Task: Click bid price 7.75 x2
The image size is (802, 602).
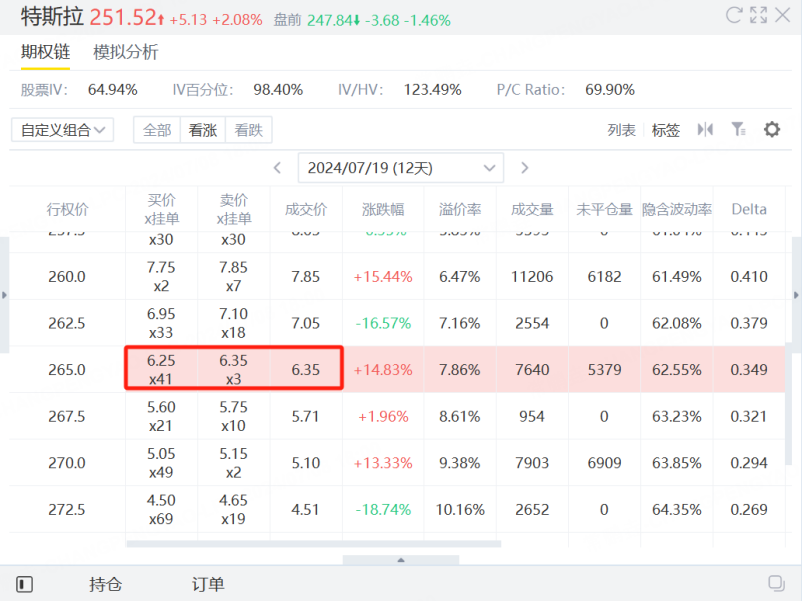Action: pyautogui.click(x=161, y=276)
